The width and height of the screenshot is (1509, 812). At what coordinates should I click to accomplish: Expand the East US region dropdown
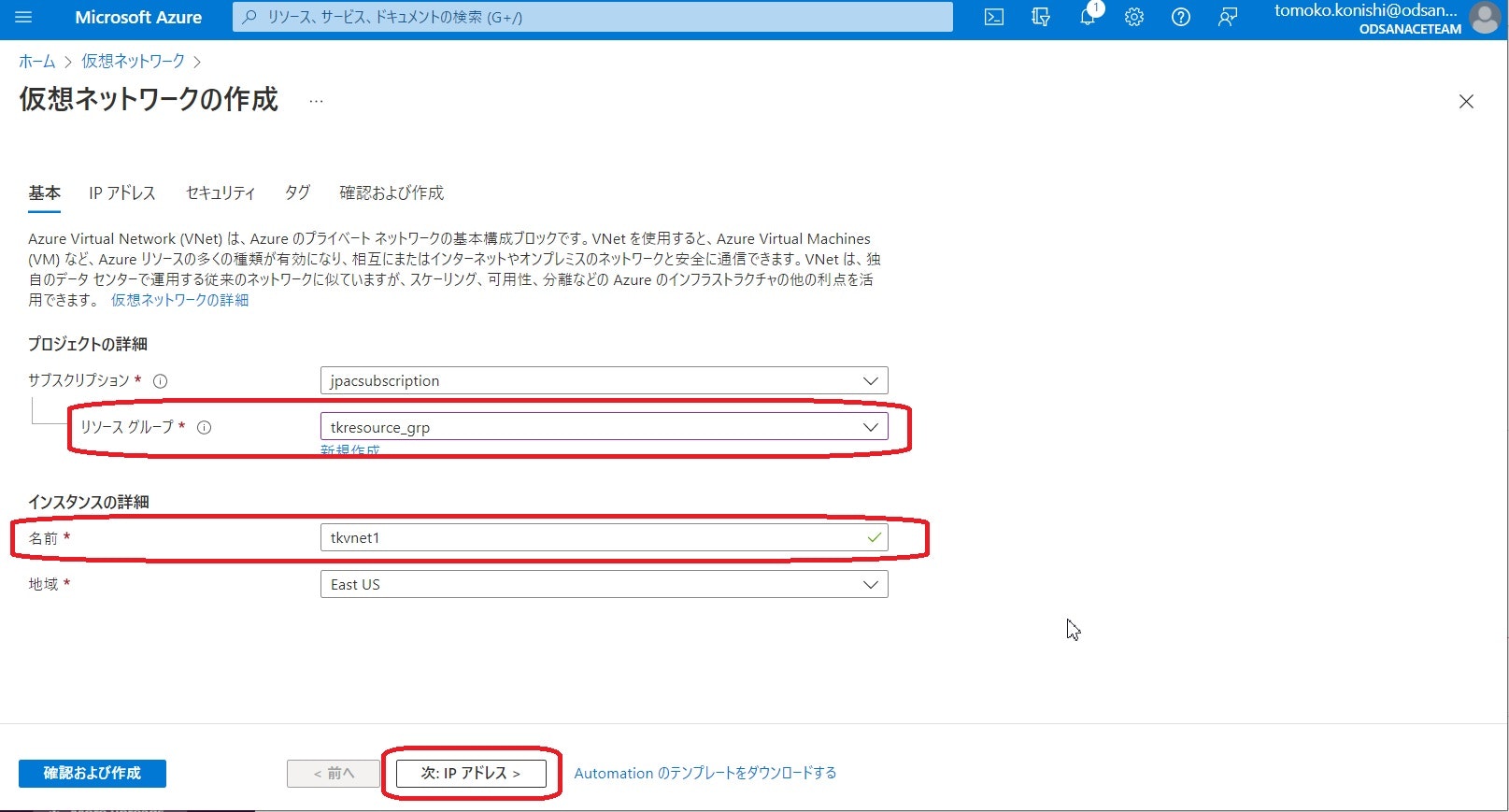point(604,584)
